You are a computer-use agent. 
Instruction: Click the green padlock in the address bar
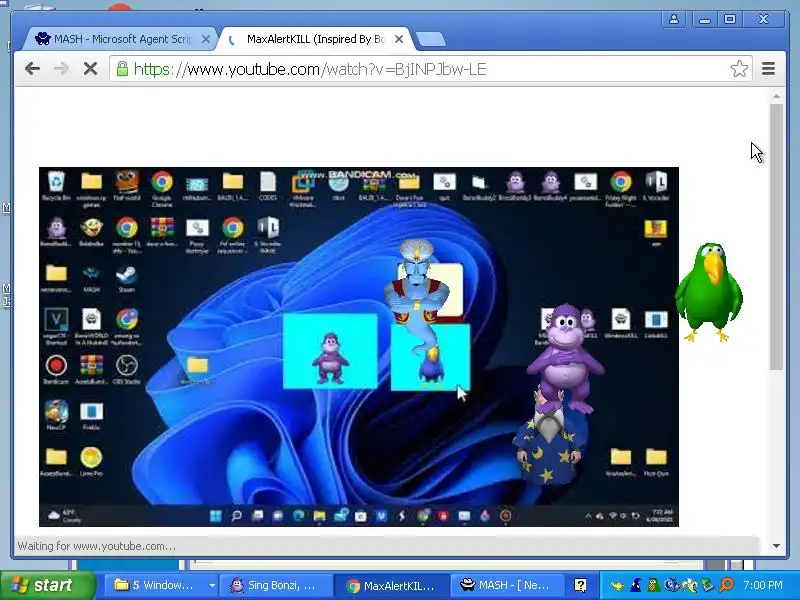pos(122,68)
